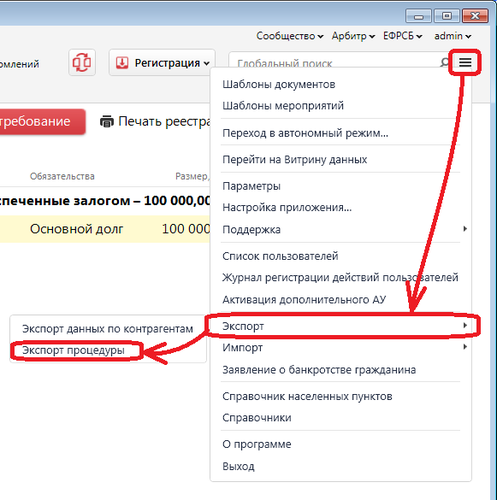Expand the ЕФРСБ dropdown

pyautogui.click(x=402, y=36)
